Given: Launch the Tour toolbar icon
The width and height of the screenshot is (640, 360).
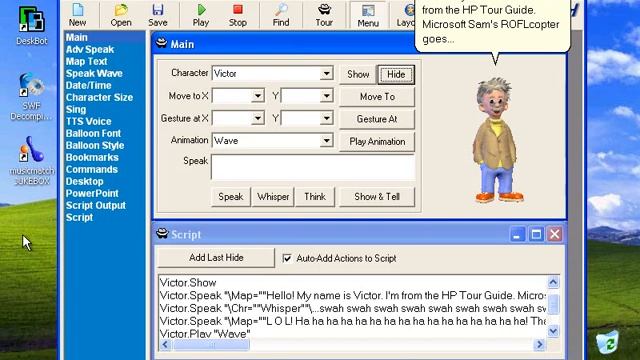Looking at the screenshot, I should (324, 15).
